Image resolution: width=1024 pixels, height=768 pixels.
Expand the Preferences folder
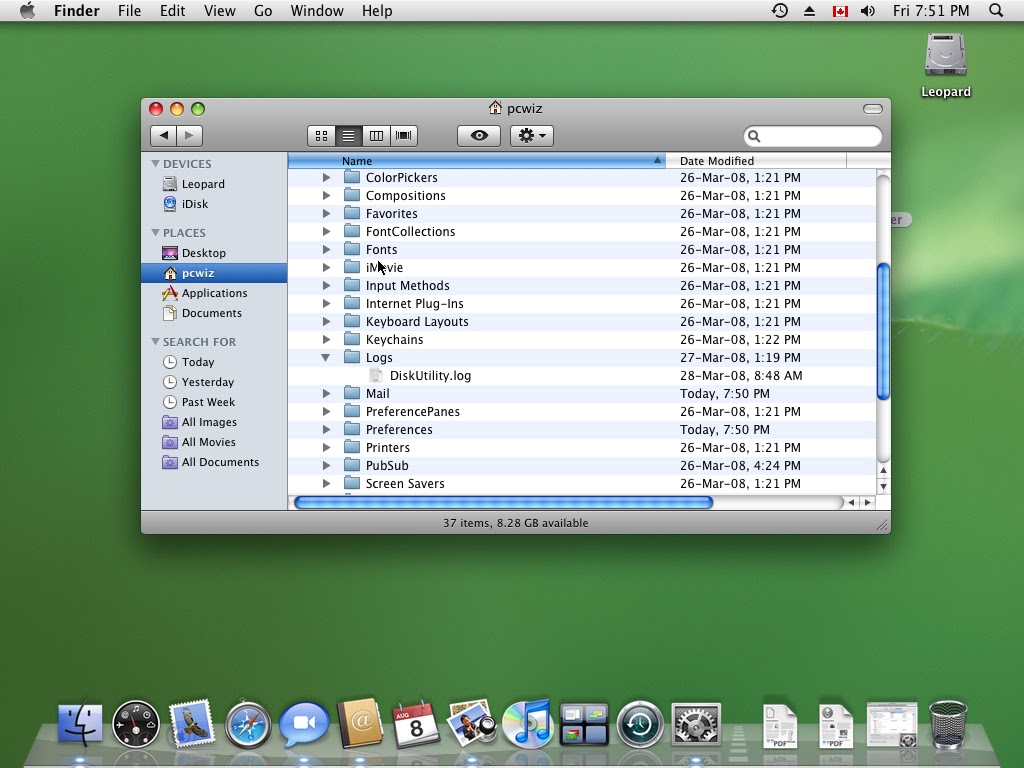tap(326, 430)
